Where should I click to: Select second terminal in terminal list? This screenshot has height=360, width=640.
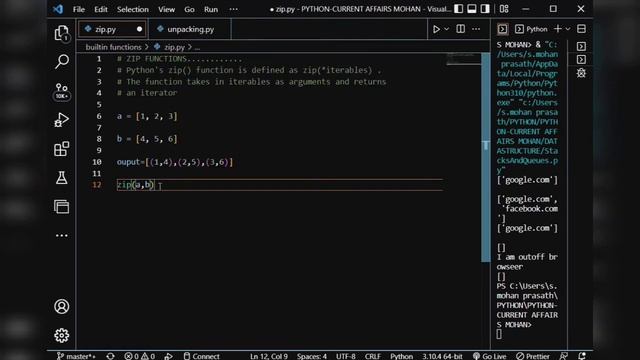(x=581, y=60)
